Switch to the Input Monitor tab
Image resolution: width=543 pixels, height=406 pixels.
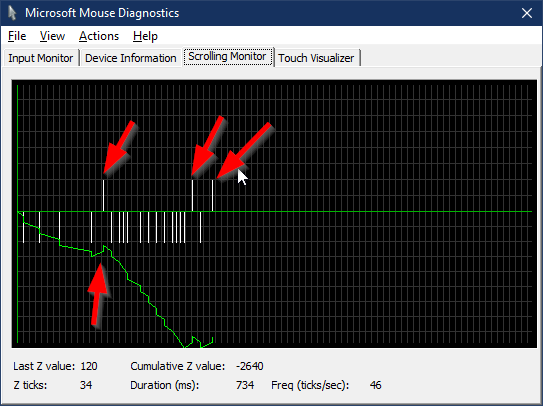[x=41, y=58]
